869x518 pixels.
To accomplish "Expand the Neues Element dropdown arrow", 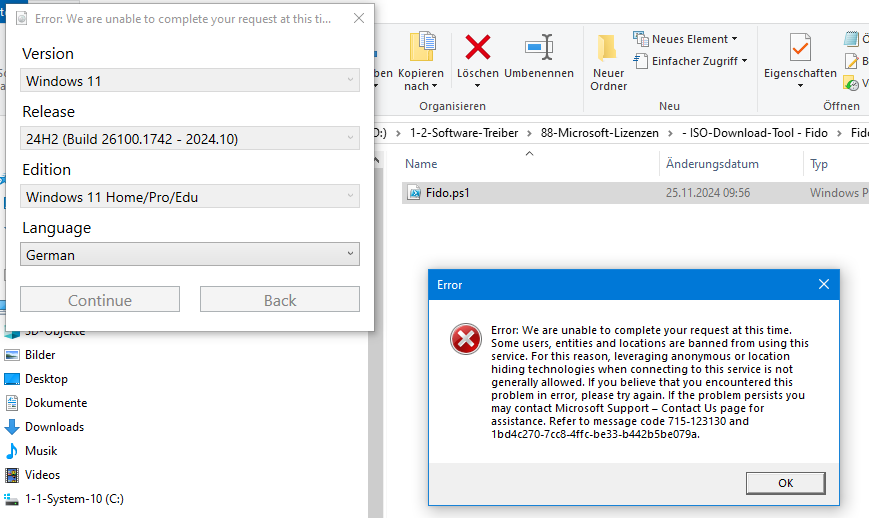I will coord(734,39).
